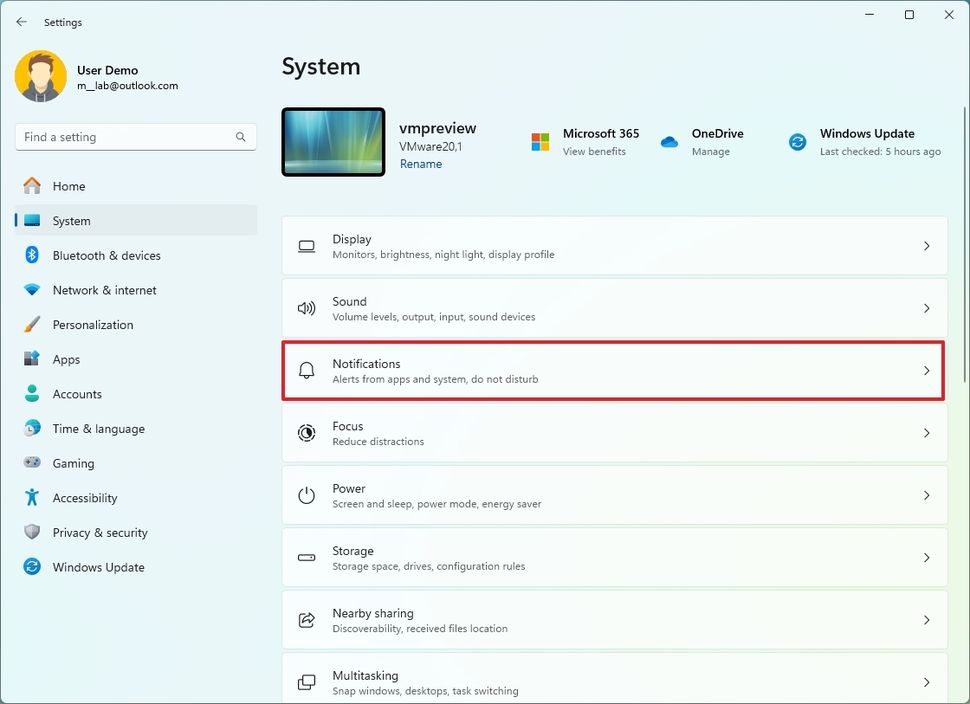Viewport: 970px width, 704px height.
Task: Open Power settings via the power icon
Action: 306,495
